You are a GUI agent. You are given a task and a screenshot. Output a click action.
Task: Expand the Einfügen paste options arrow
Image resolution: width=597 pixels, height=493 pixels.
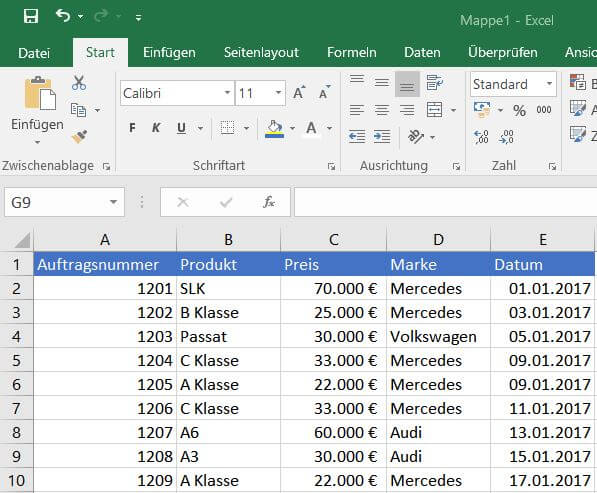tap(37, 142)
